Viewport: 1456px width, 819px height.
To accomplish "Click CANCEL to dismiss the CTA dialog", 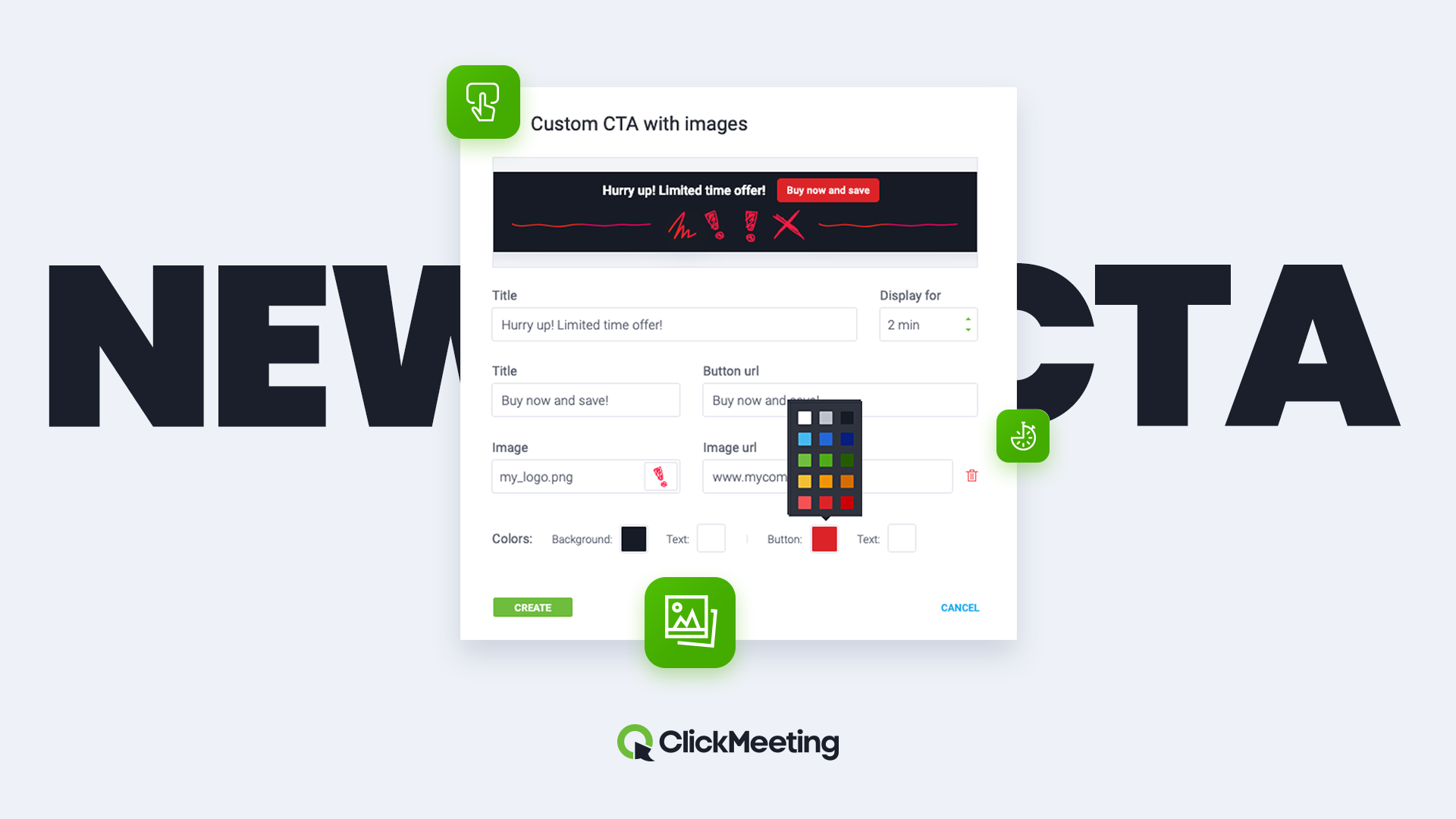I will pyautogui.click(x=959, y=607).
